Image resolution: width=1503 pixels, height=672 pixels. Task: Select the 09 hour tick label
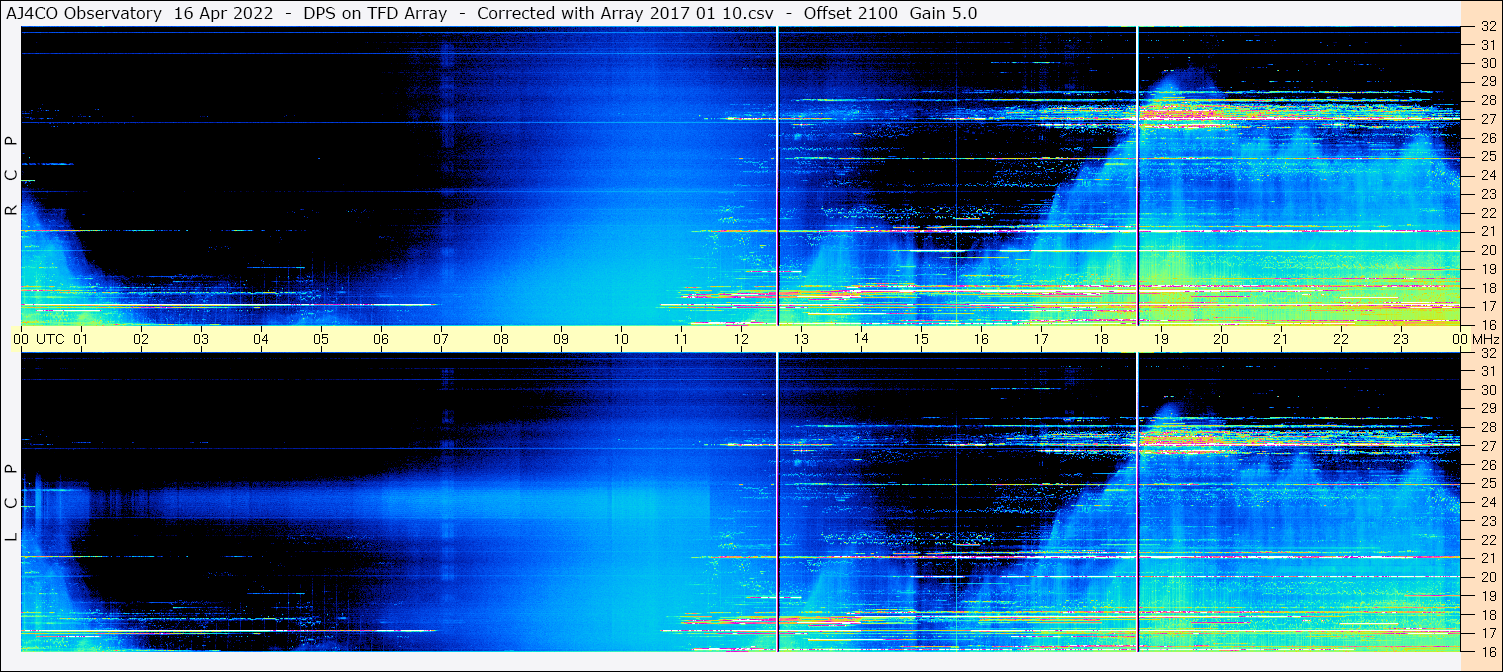[561, 339]
